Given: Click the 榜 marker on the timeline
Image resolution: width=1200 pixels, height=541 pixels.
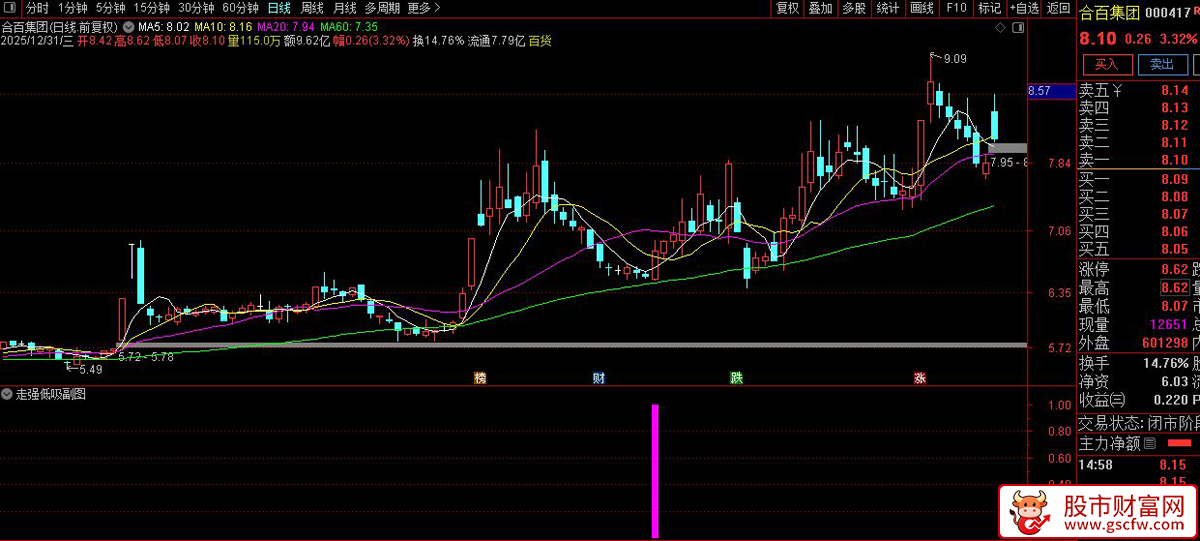Looking at the screenshot, I should tap(481, 378).
